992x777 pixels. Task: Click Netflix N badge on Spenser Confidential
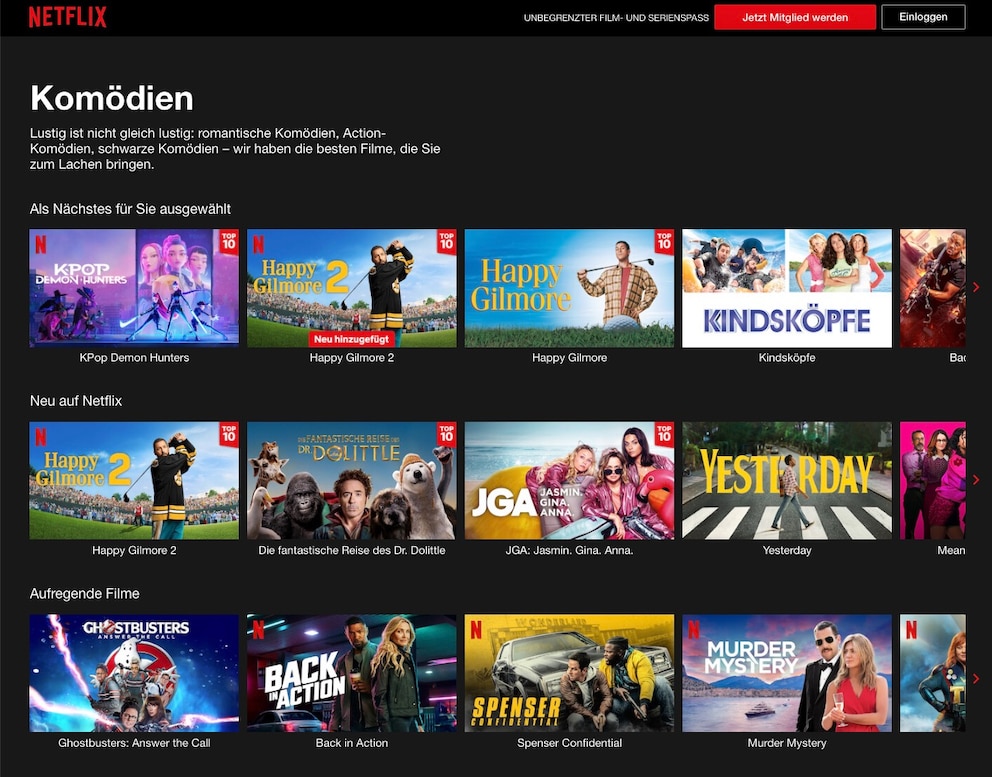click(x=476, y=630)
